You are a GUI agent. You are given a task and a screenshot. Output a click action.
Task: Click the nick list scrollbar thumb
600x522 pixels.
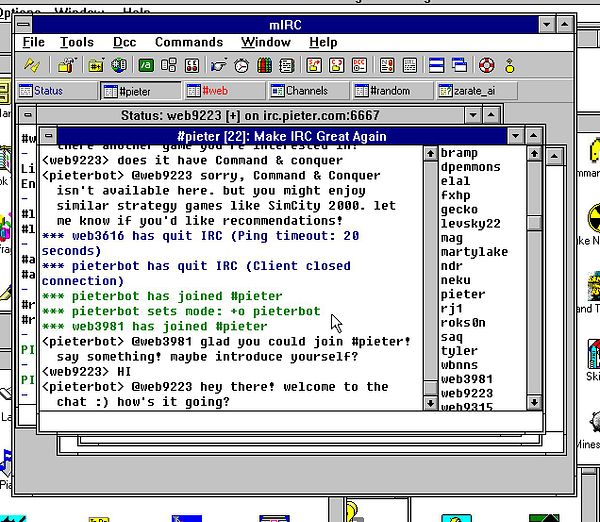click(534, 223)
